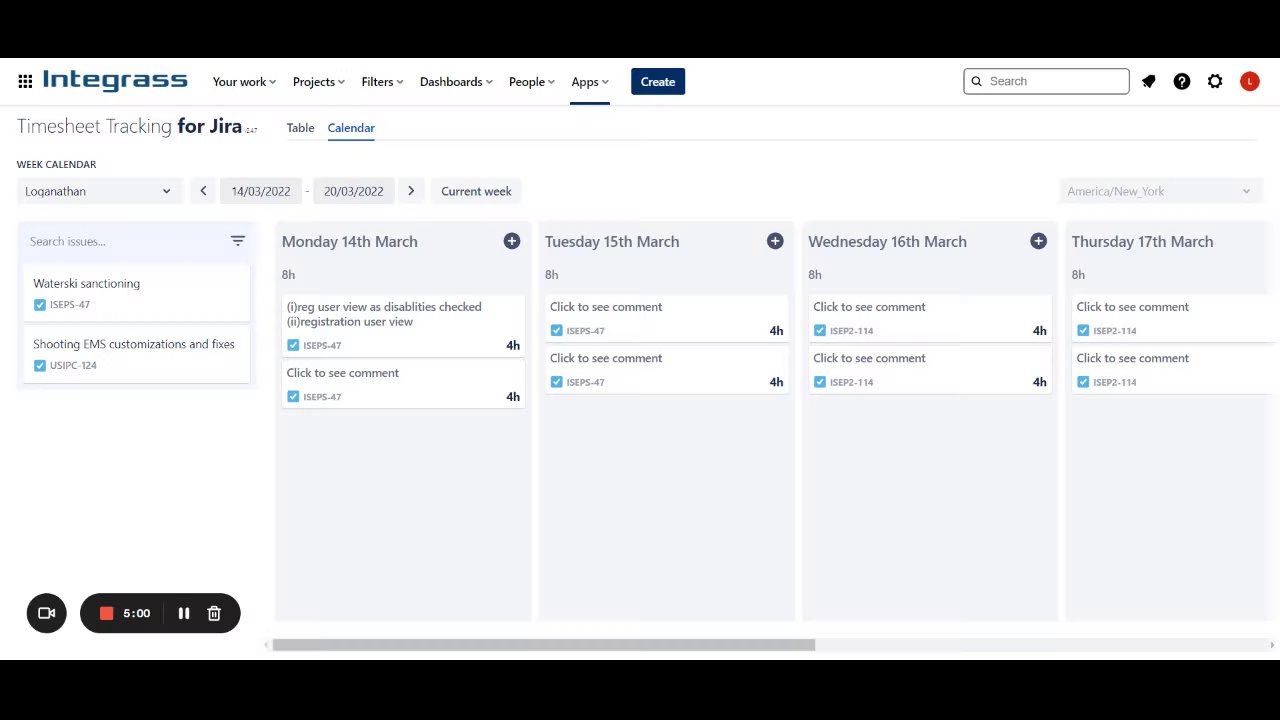Screen dimensions: 1280x720
Task: Click task icon on Monday's registration user view entry
Action: pyautogui.click(x=293, y=346)
